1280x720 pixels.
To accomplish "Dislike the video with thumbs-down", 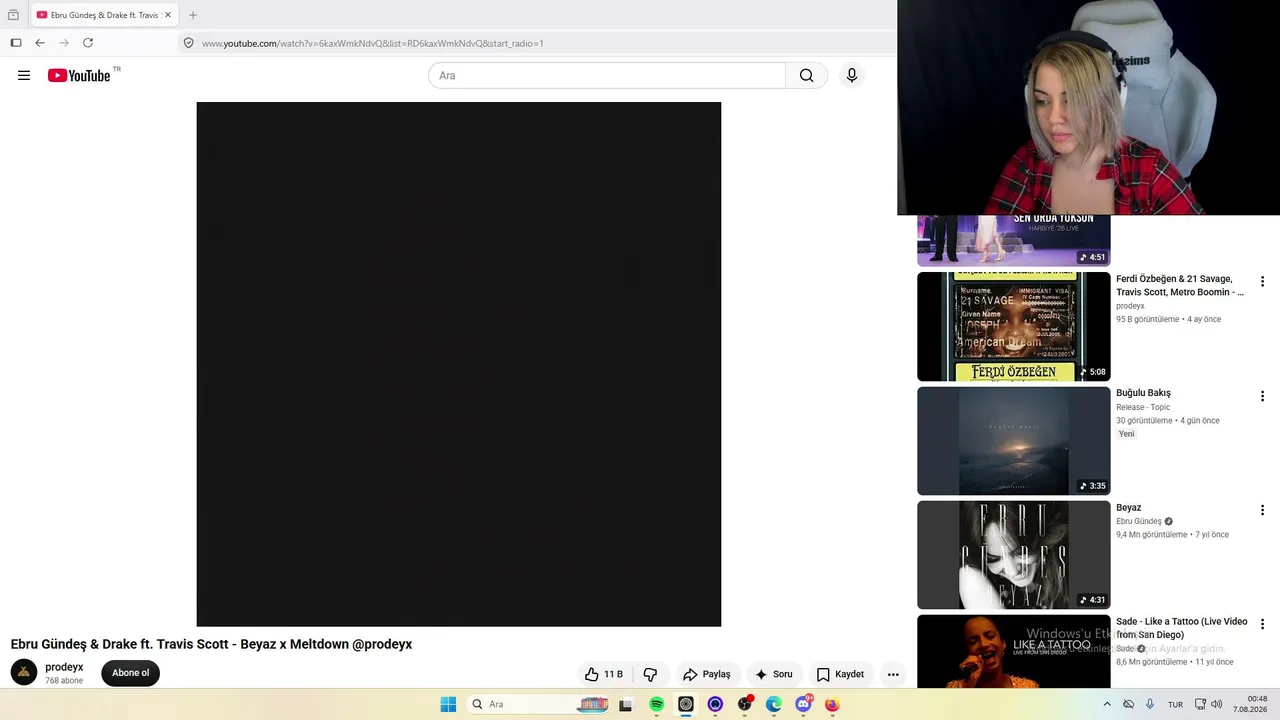I will (x=650, y=674).
